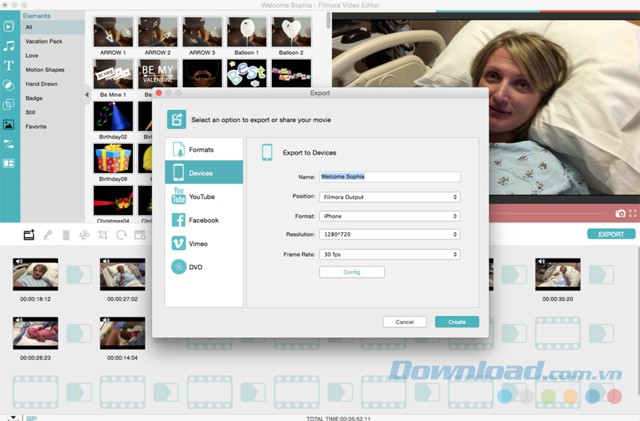Screen dimensions: 640x421
Task: Click the trash delete icon in toolbar
Action: [x=66, y=234]
